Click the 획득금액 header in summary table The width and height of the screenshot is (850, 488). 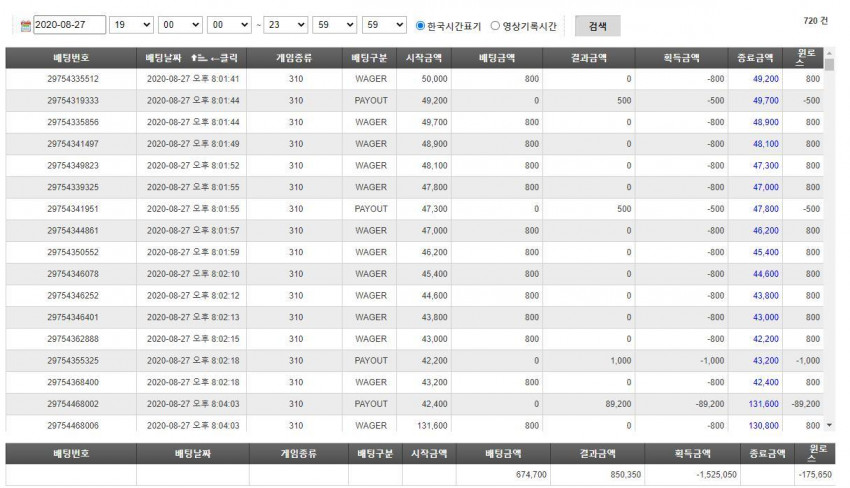[692, 453]
